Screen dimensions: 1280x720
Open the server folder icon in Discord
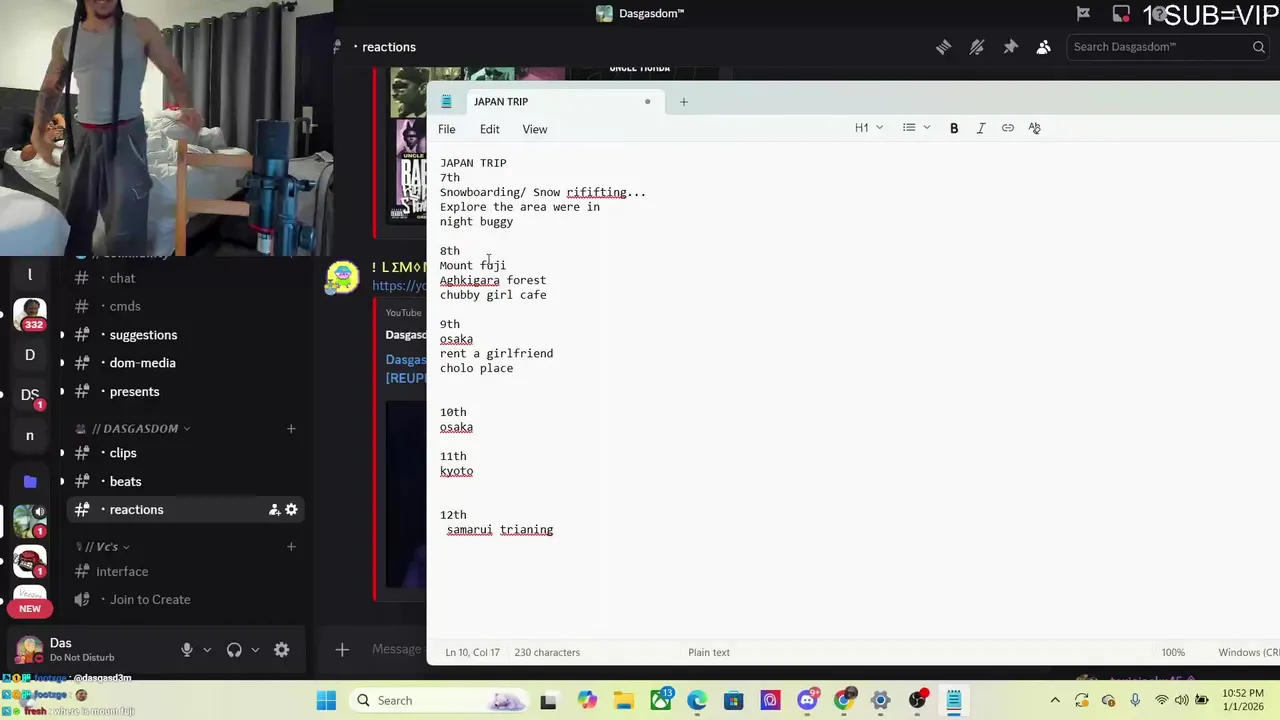coord(30,481)
